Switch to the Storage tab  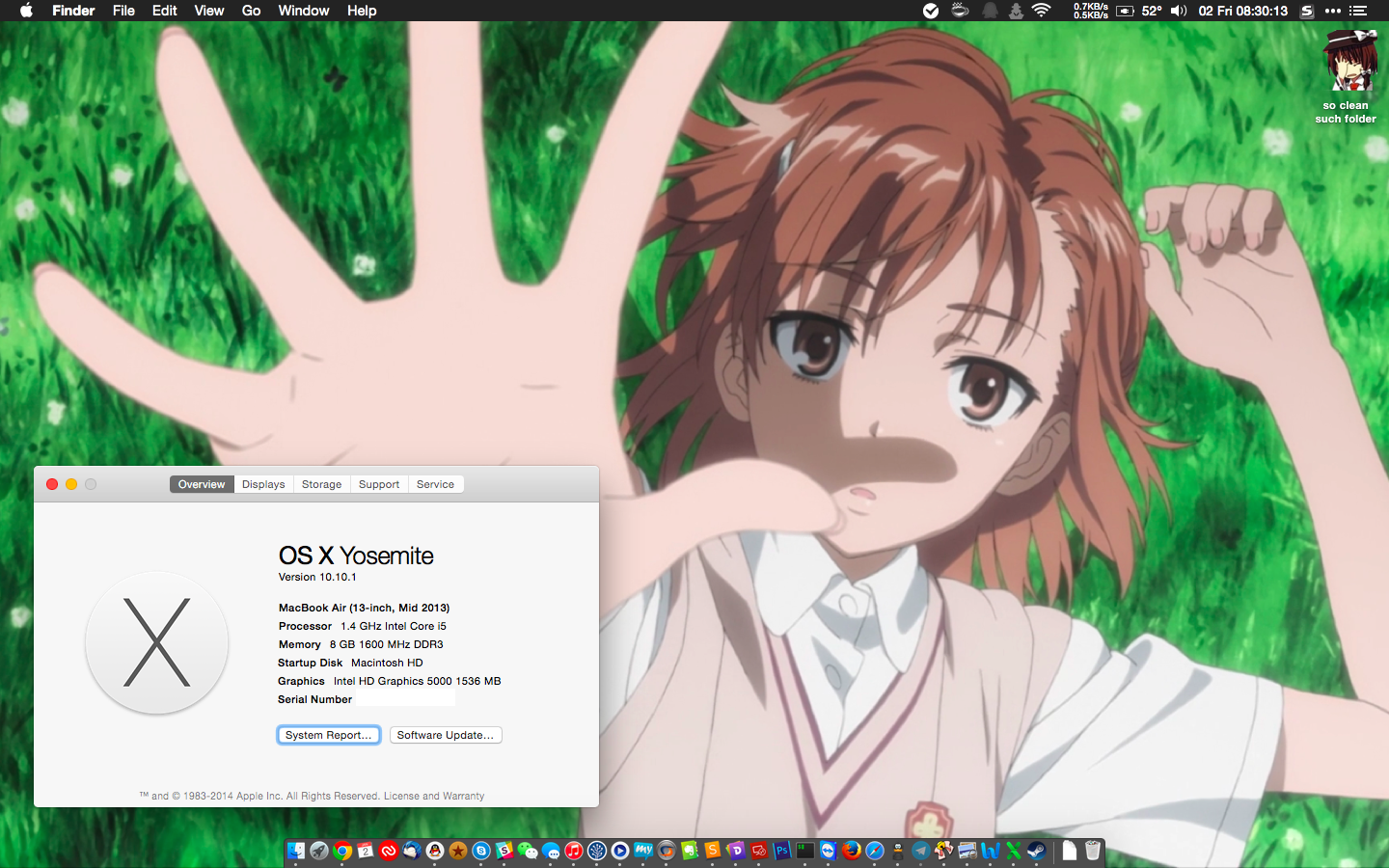321,484
